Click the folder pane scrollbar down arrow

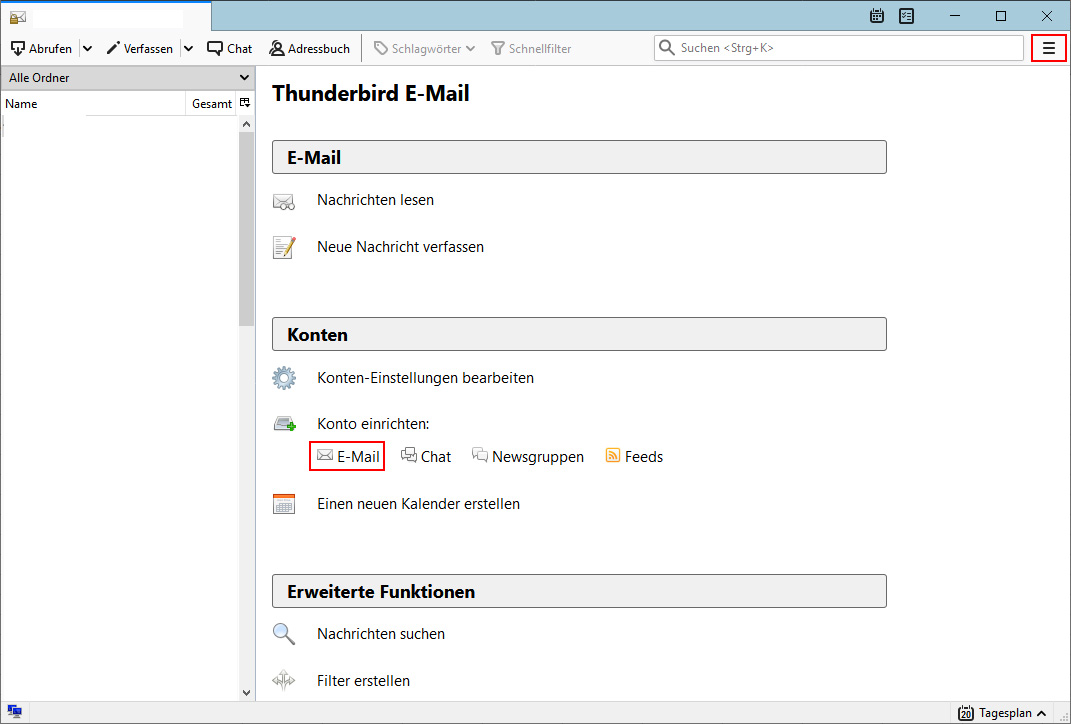247,693
